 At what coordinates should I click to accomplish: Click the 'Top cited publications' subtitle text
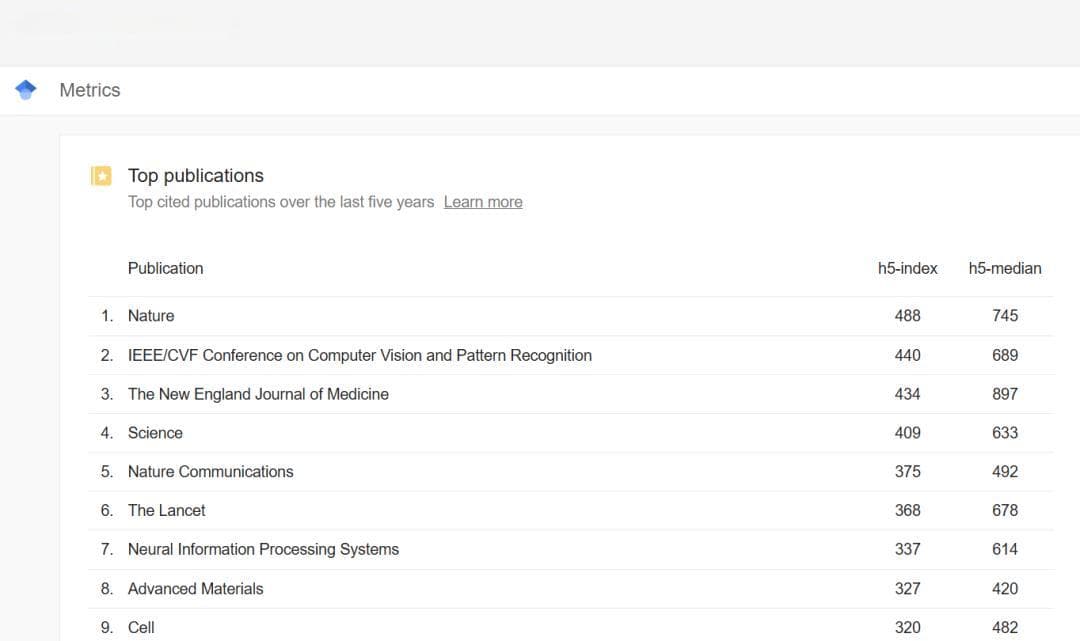pyautogui.click(x=281, y=202)
